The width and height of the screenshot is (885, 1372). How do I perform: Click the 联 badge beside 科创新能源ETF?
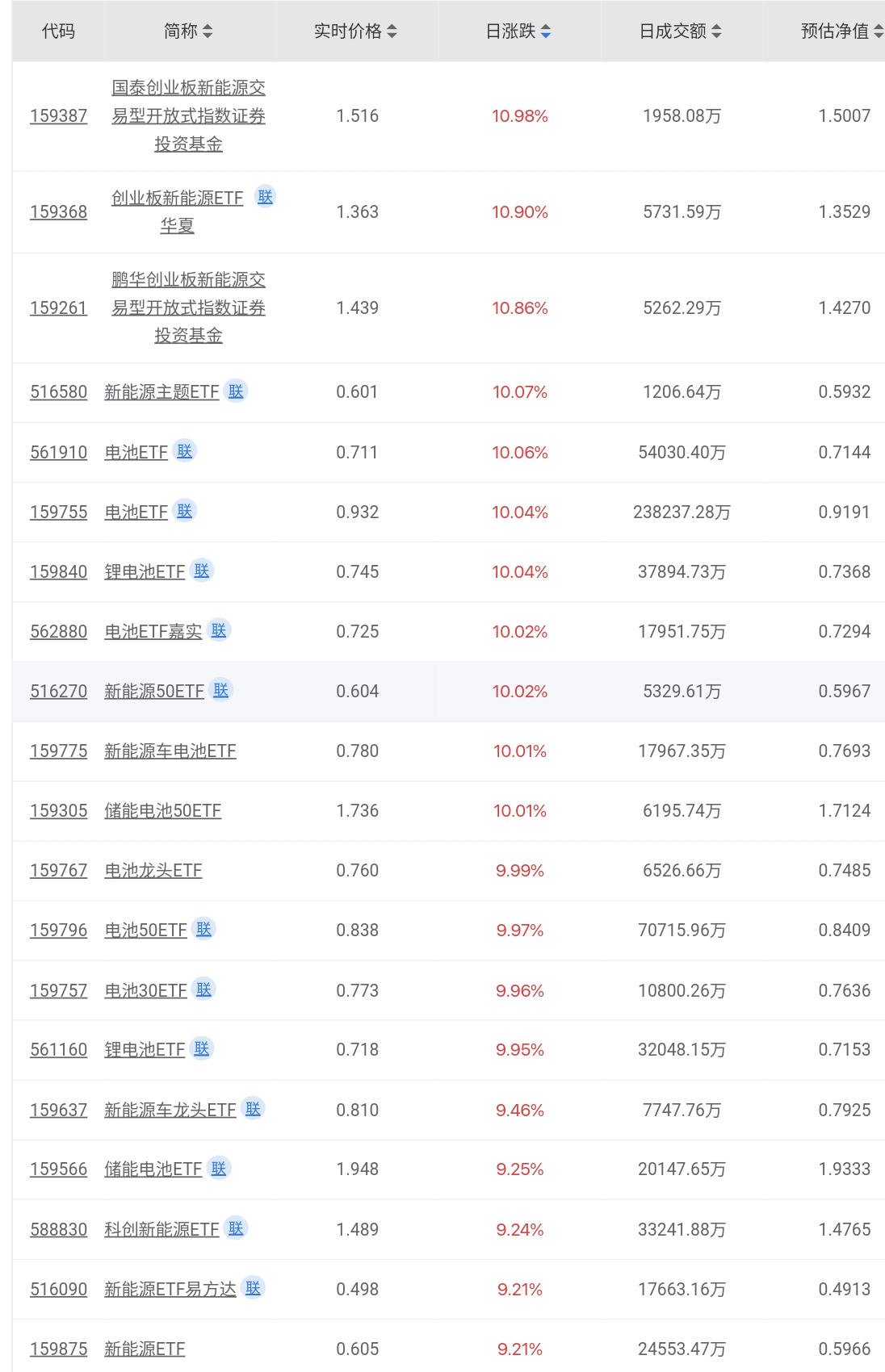(236, 1228)
